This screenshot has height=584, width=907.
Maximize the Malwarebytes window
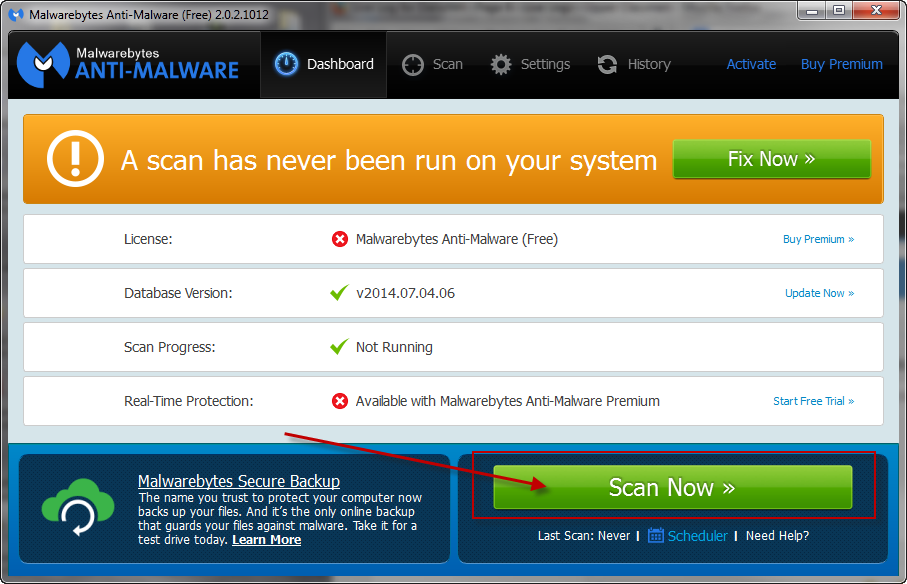coord(839,10)
